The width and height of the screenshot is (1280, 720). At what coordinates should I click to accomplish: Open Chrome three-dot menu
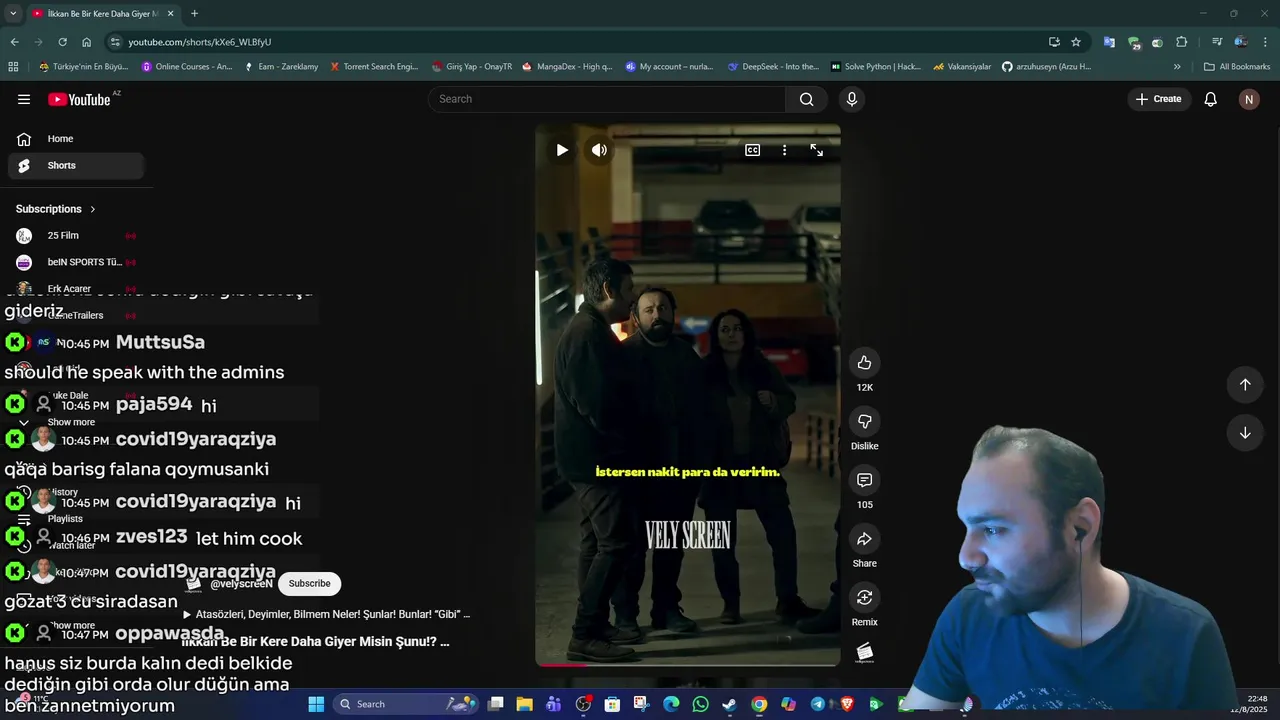pos(1265,42)
